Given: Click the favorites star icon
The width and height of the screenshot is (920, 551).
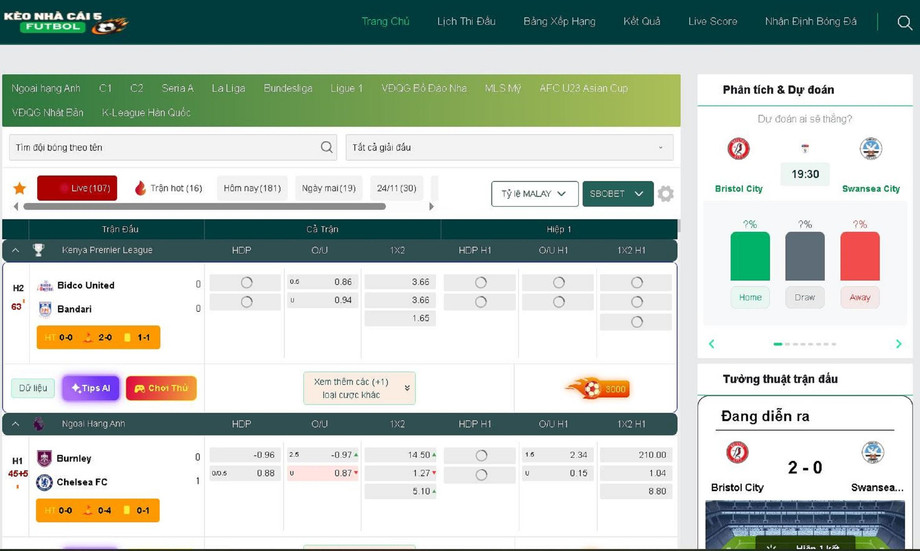Looking at the screenshot, I should click(x=19, y=188).
